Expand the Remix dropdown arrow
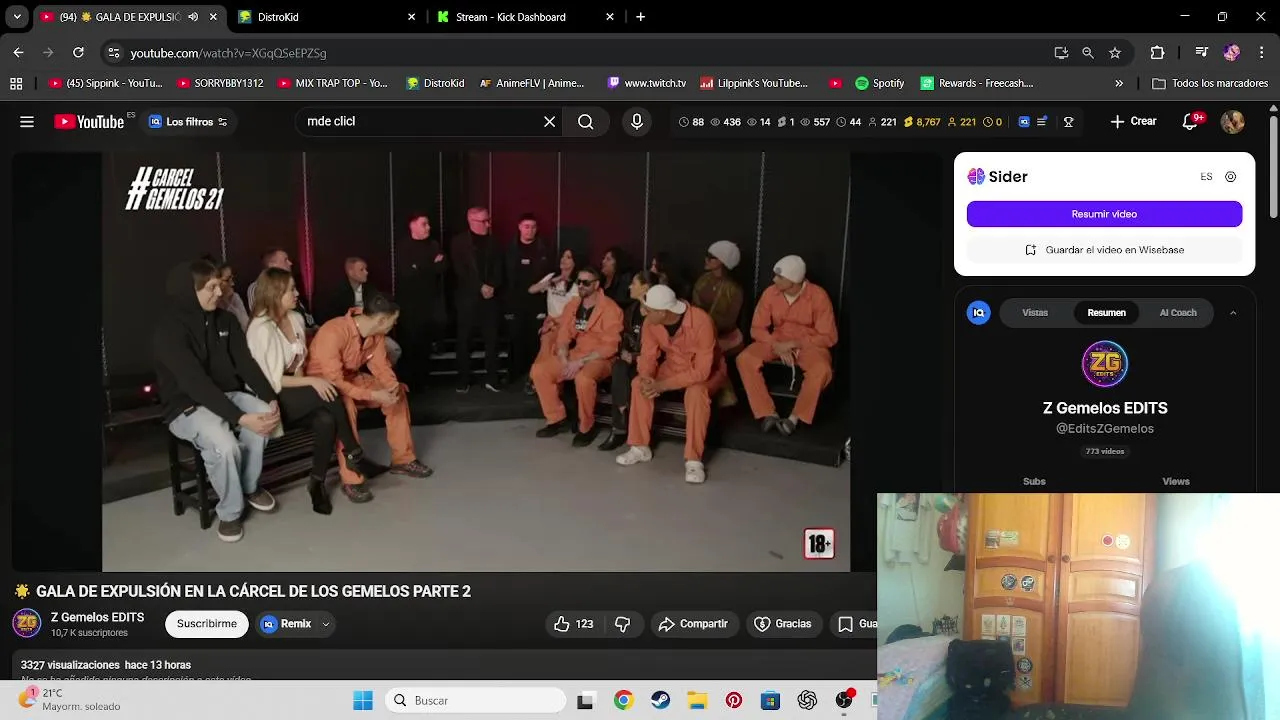 point(325,624)
